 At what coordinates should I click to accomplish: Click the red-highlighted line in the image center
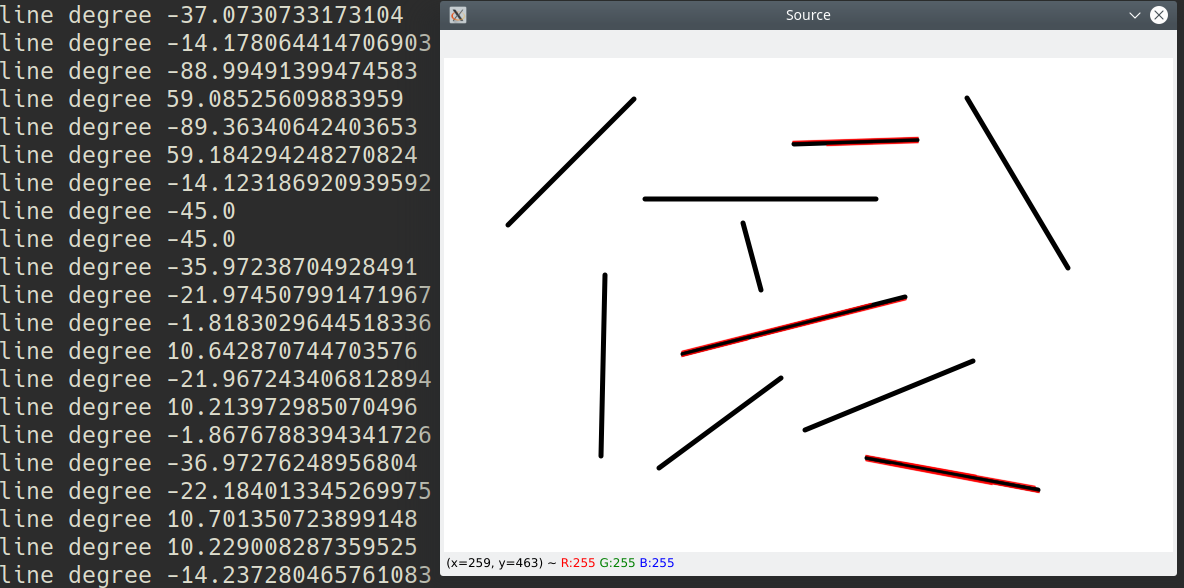pos(794,325)
